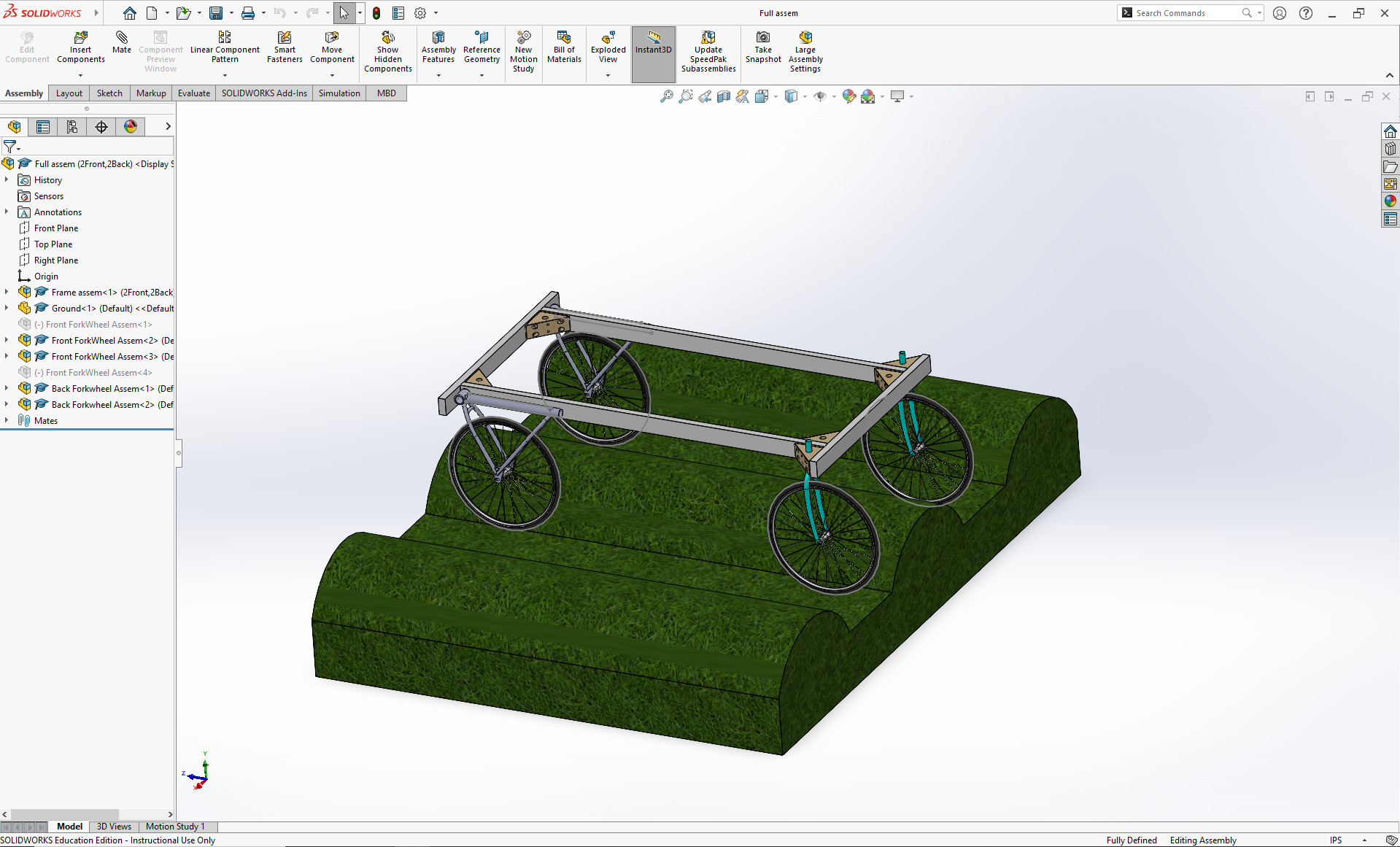Open the SOLIDWORKS Add-Ins tab
This screenshot has width=1400, height=847.
(263, 93)
